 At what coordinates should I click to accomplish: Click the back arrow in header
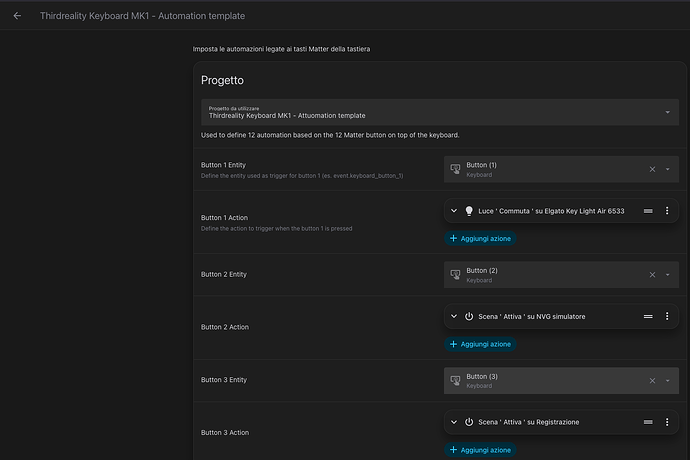(17, 16)
